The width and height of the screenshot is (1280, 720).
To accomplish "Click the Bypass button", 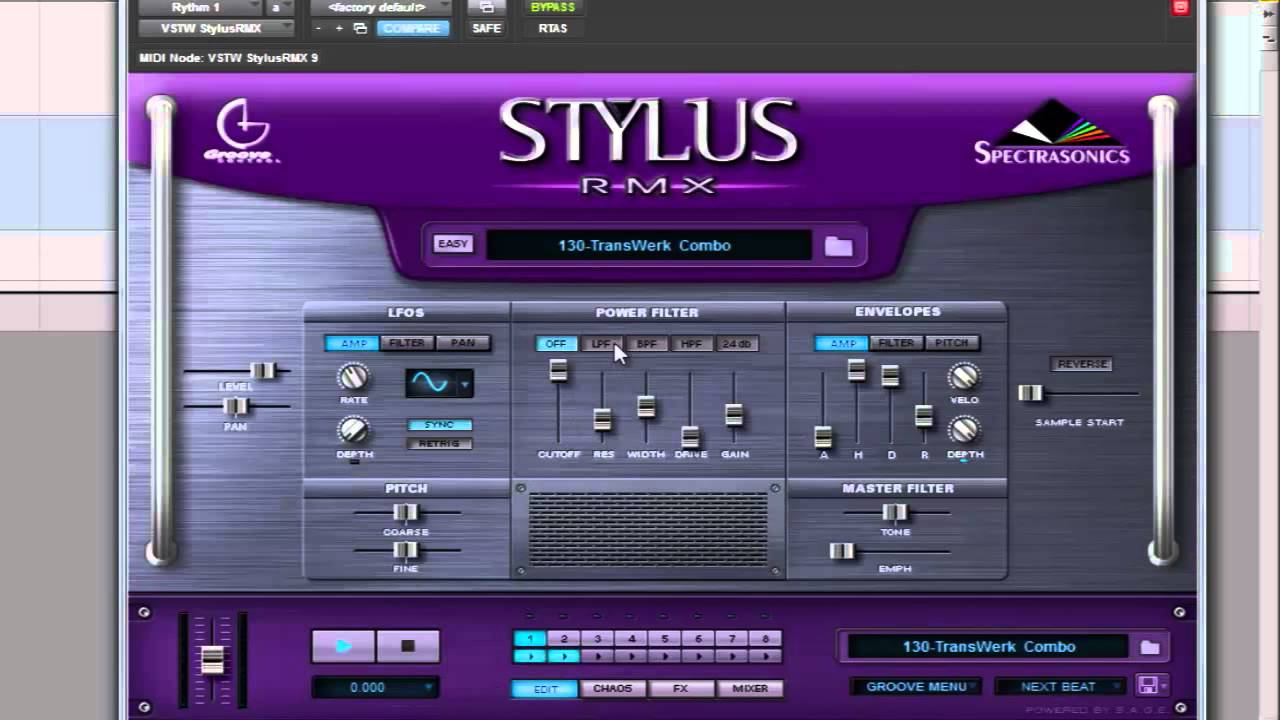I will (x=553, y=7).
